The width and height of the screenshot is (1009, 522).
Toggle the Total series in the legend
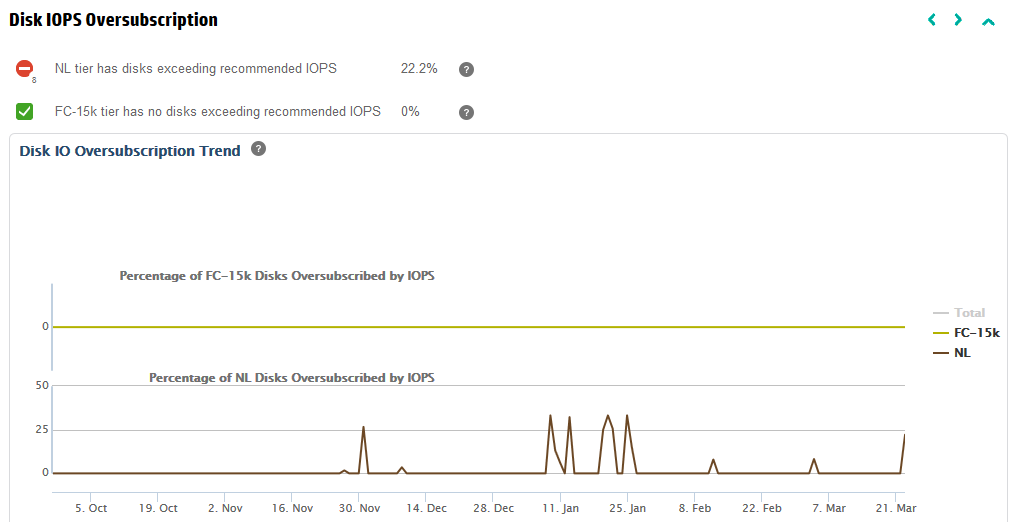pos(968,313)
